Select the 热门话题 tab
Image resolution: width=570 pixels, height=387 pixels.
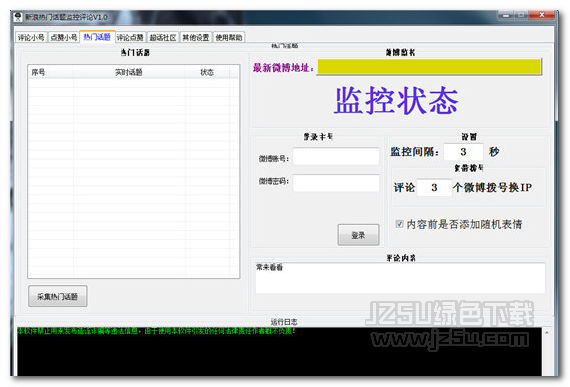coord(97,37)
